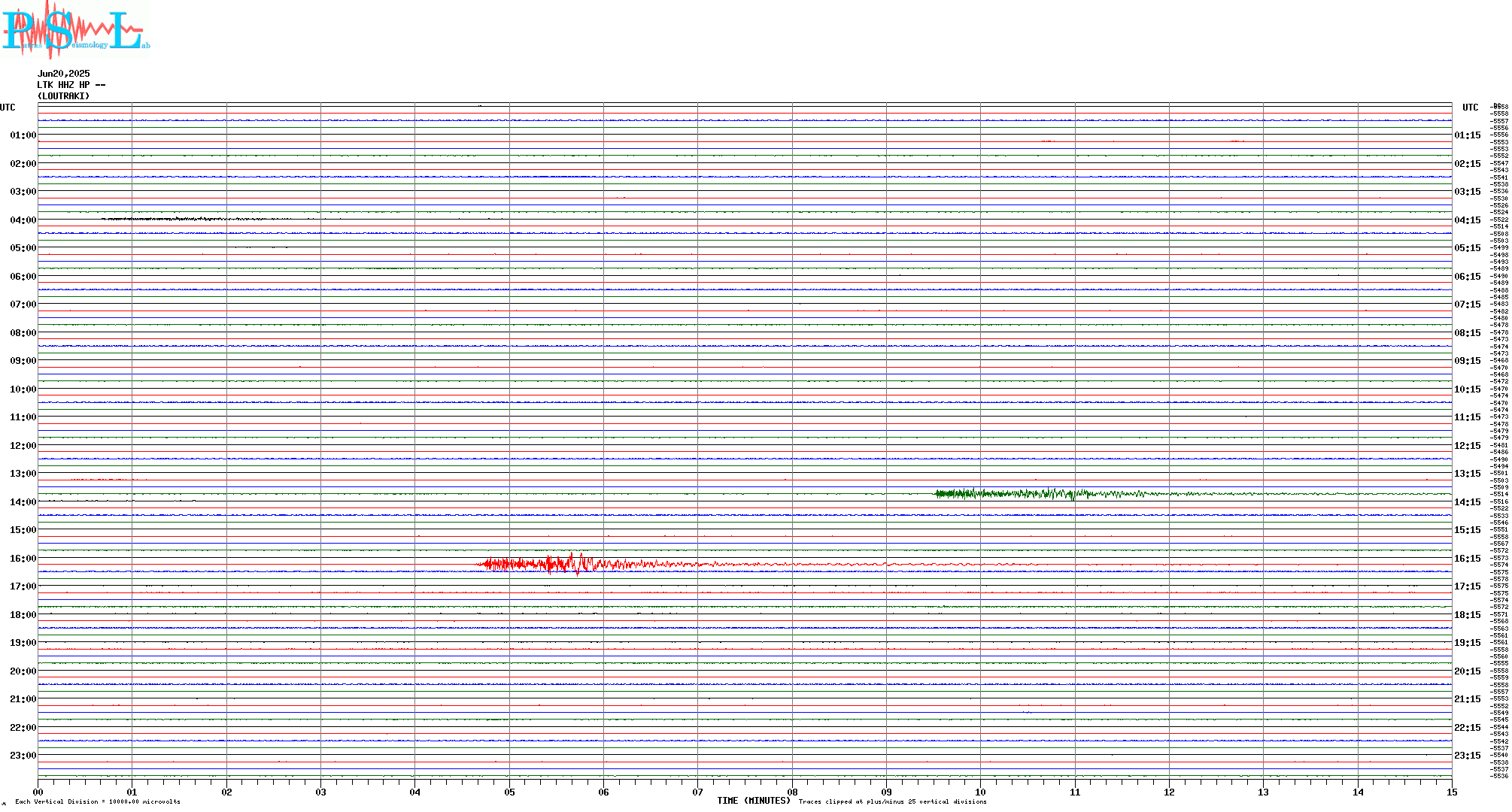Click the 04:00 hour label
Viewport: 1512px width, 812px height.
click(x=23, y=220)
